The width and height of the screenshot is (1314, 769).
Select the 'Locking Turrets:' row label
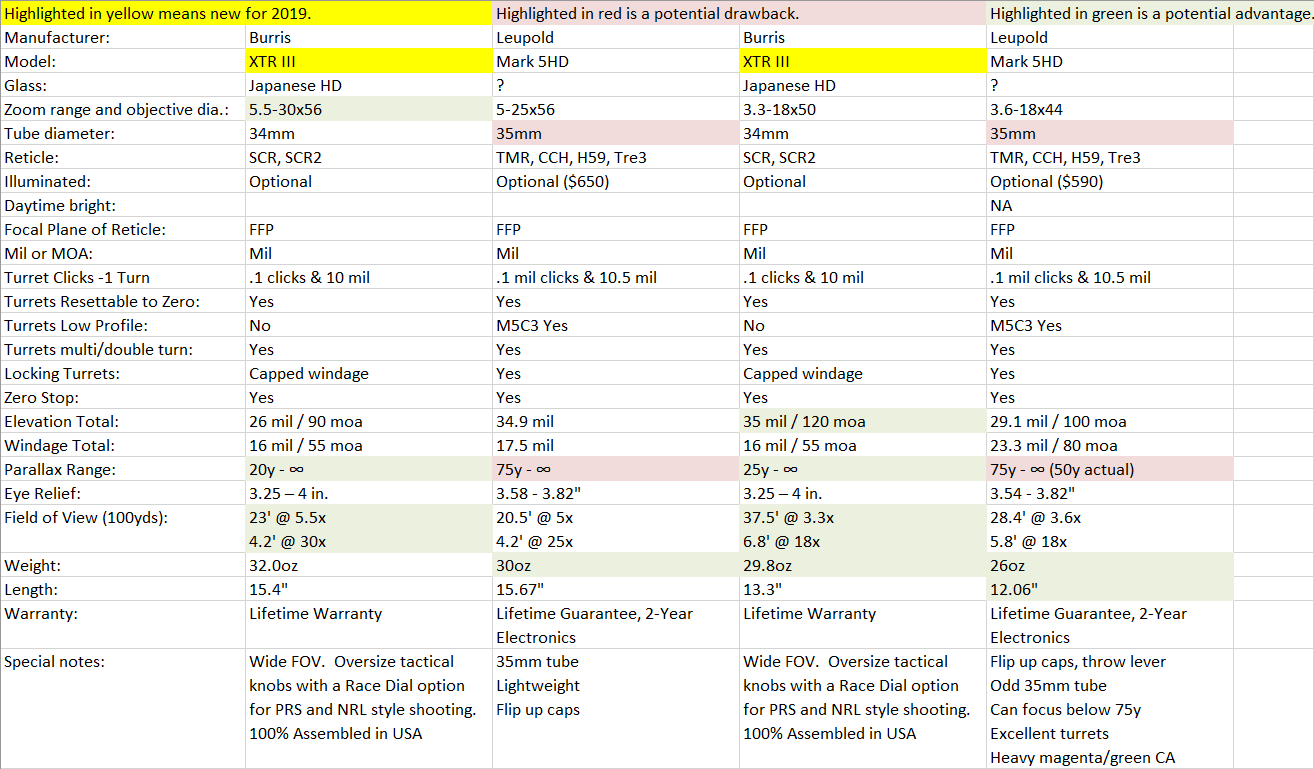point(62,373)
